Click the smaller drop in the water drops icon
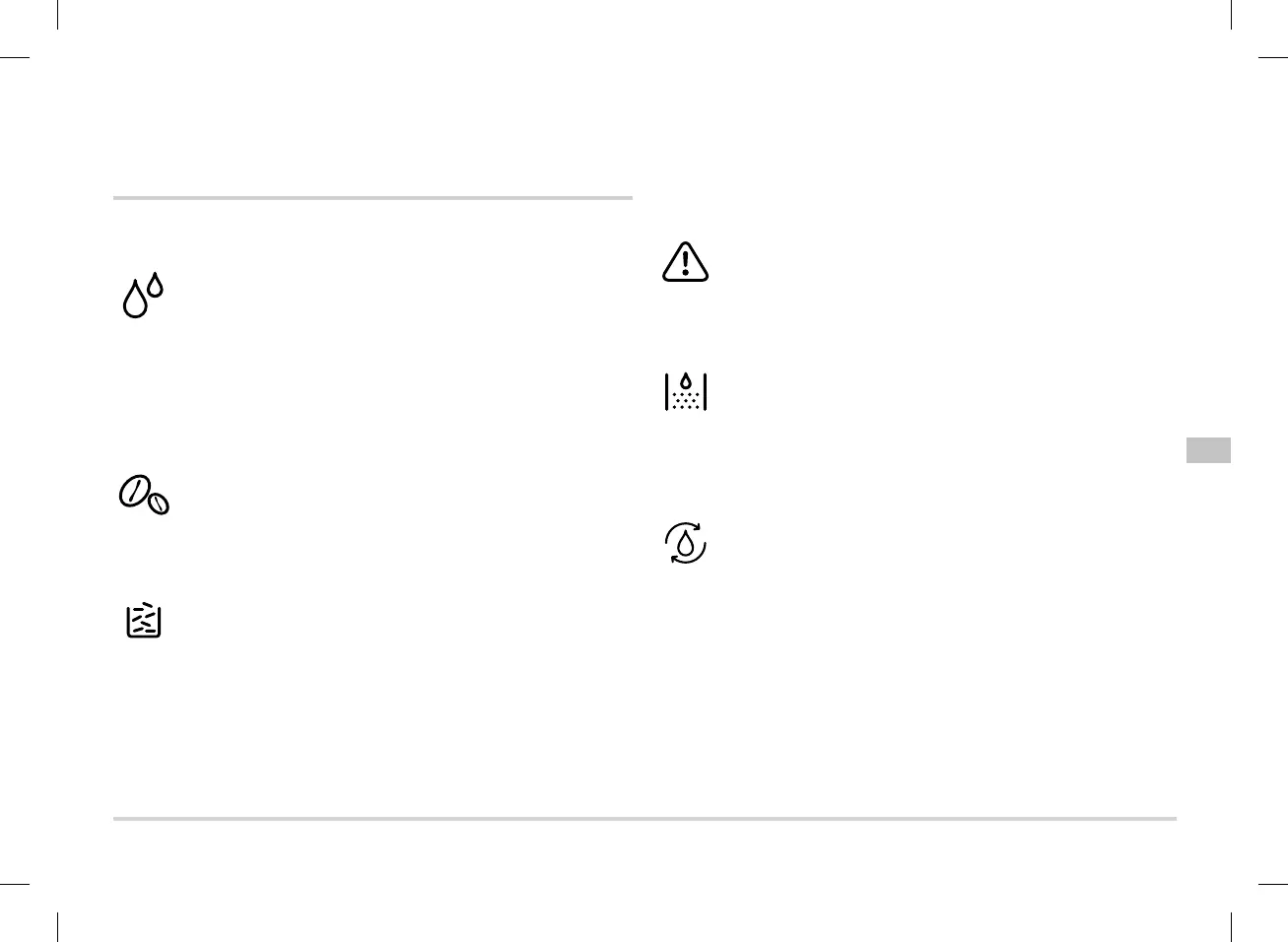The image size is (1288, 942). tap(155, 286)
